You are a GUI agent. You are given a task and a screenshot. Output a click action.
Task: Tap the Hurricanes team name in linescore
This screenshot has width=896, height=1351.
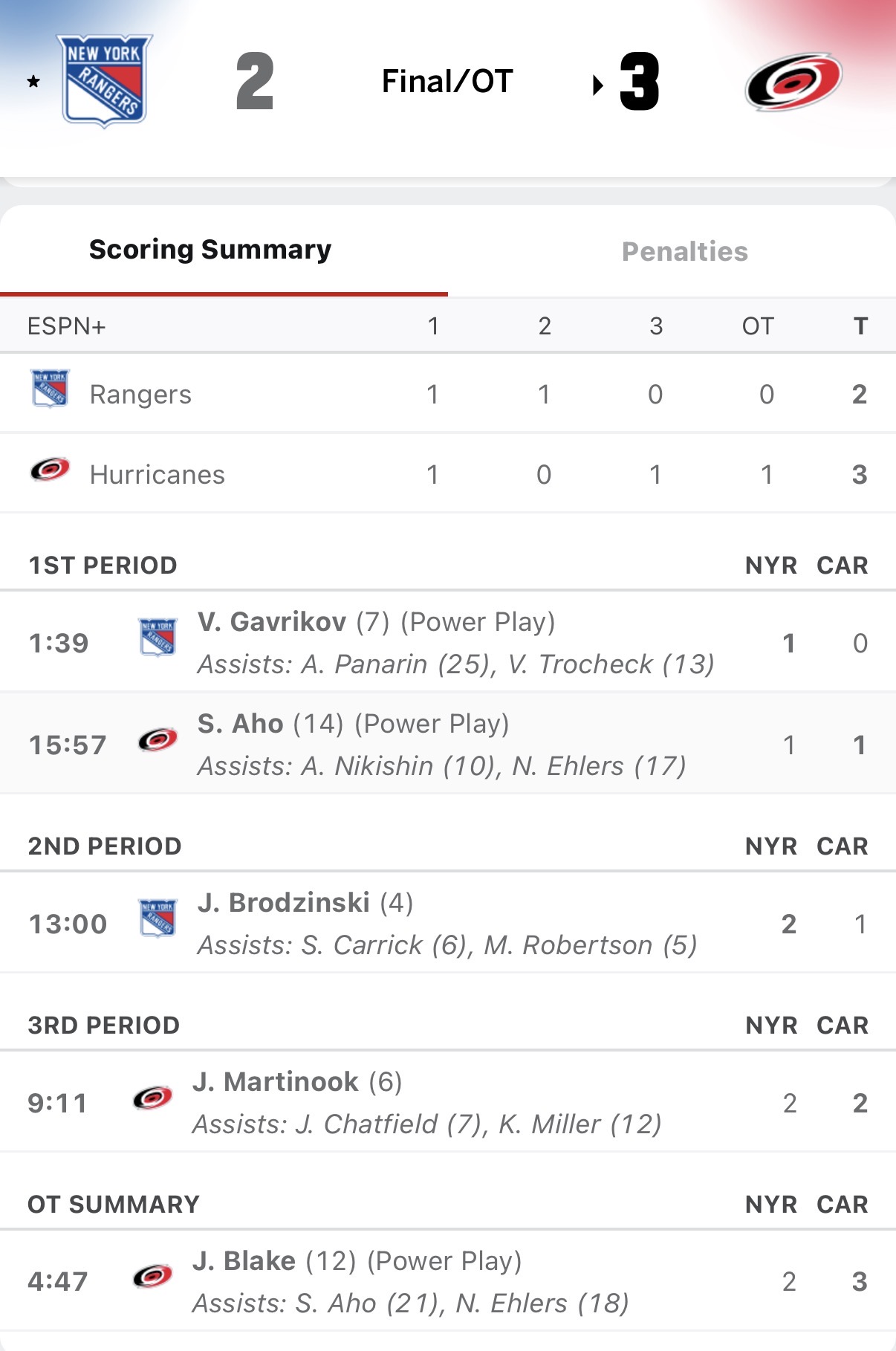[x=157, y=475]
